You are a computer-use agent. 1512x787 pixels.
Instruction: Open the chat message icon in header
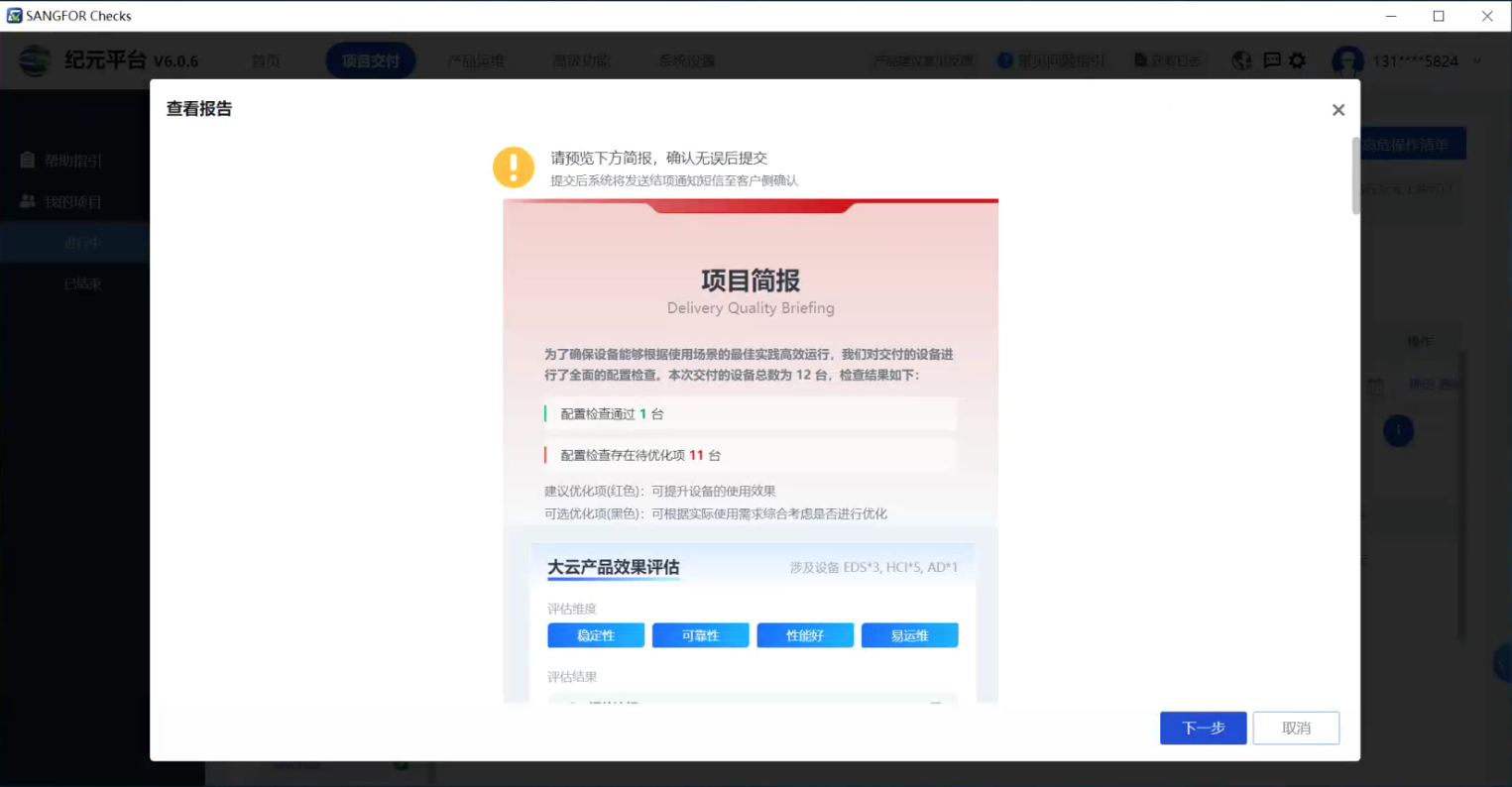tap(1272, 61)
